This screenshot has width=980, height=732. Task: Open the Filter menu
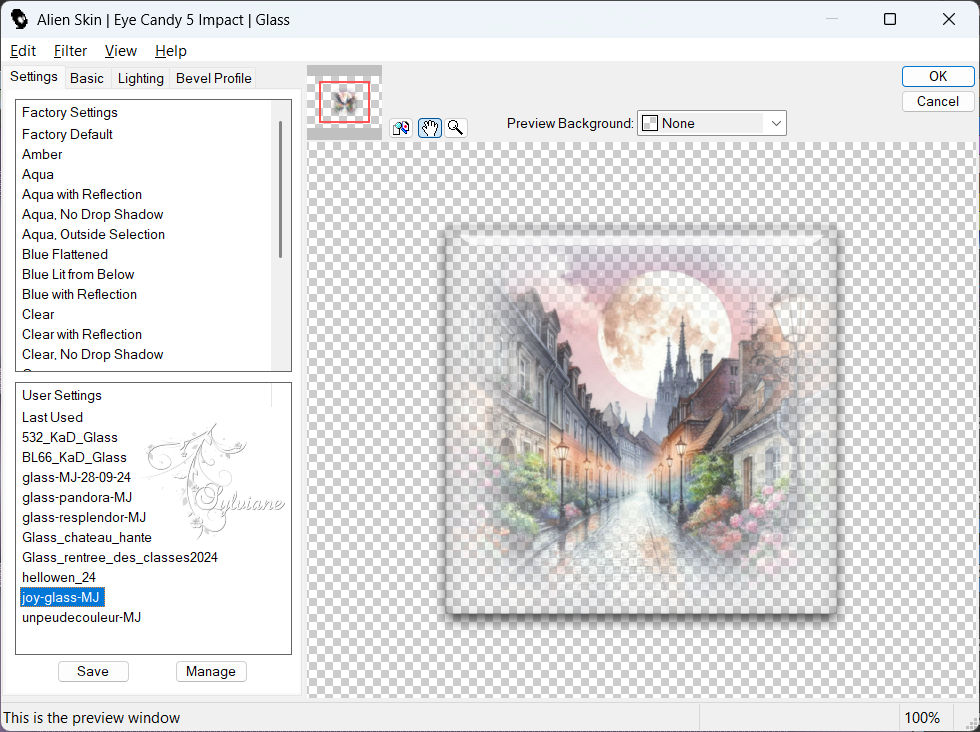point(70,51)
